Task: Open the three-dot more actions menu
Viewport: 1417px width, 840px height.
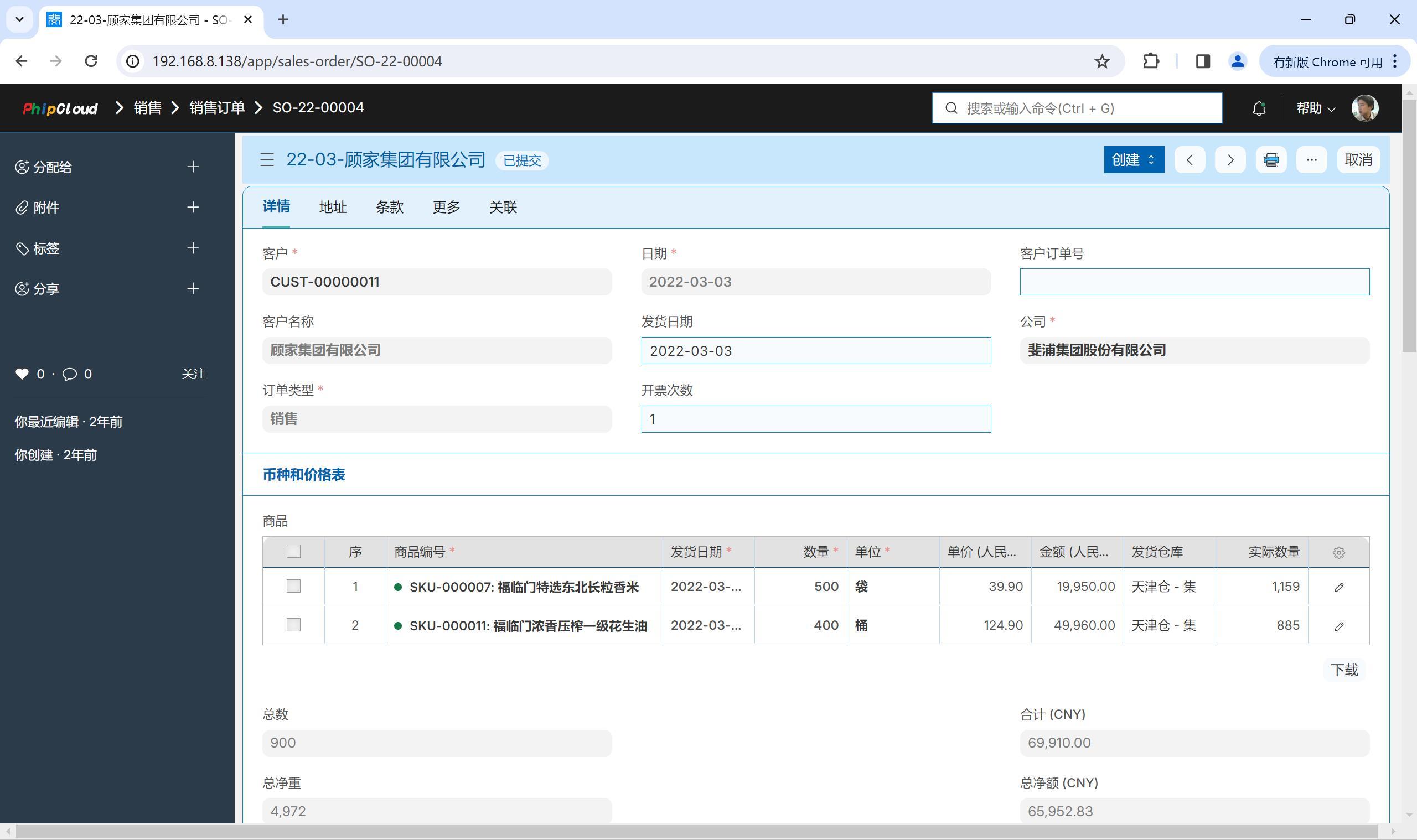Action: pos(1312,160)
